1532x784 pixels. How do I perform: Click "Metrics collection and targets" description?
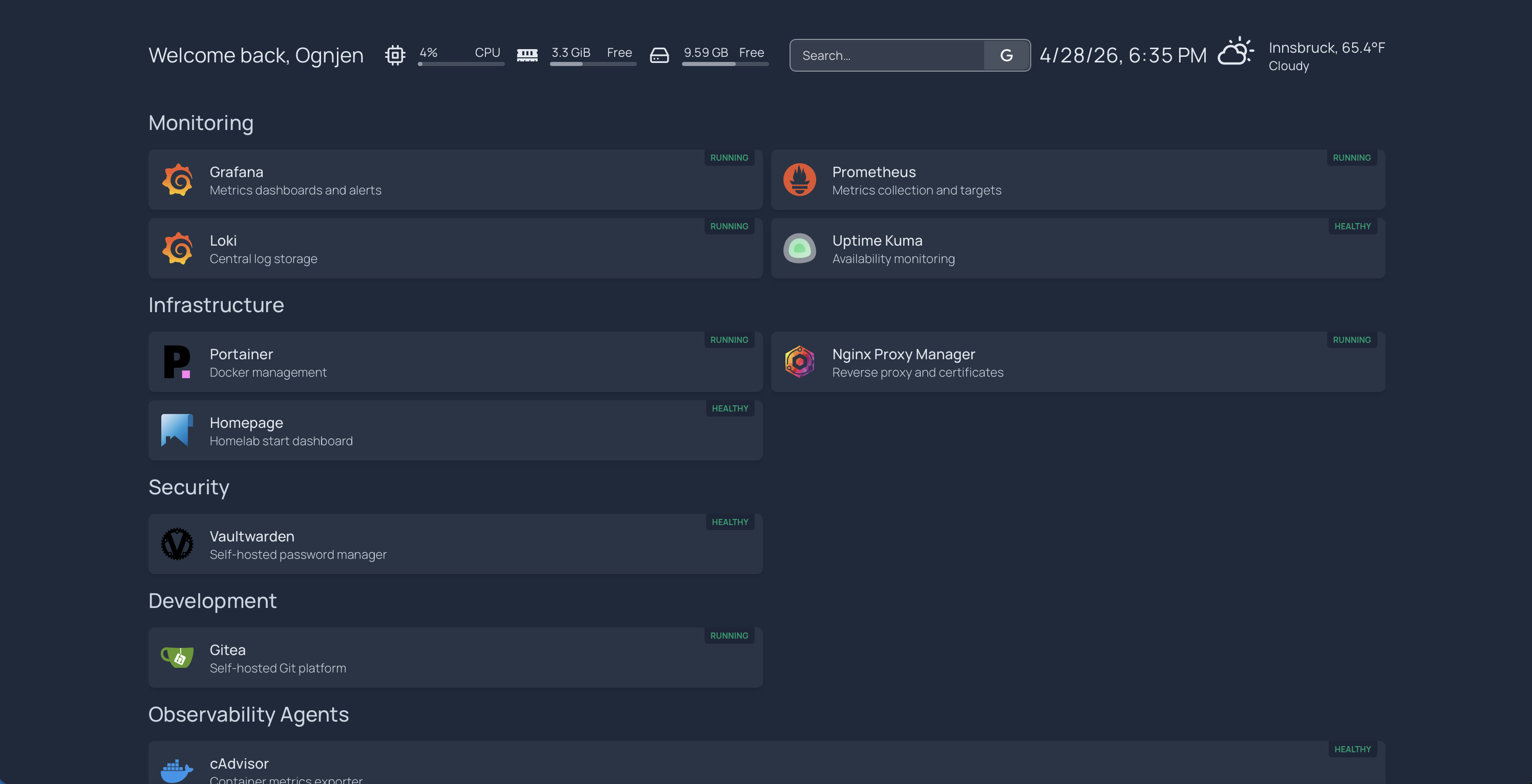tap(917, 190)
